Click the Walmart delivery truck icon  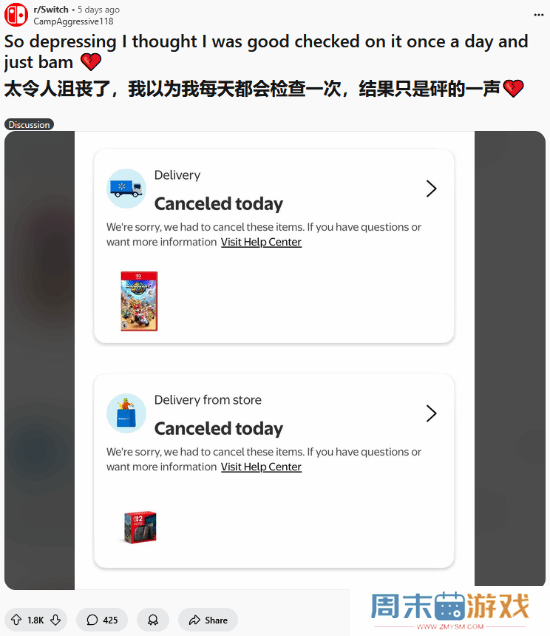point(126,189)
